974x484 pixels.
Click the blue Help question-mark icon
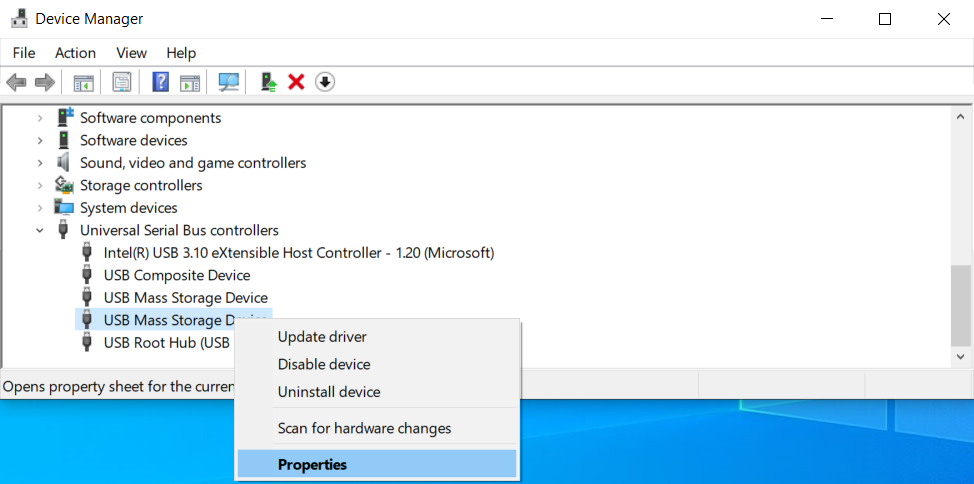[160, 82]
